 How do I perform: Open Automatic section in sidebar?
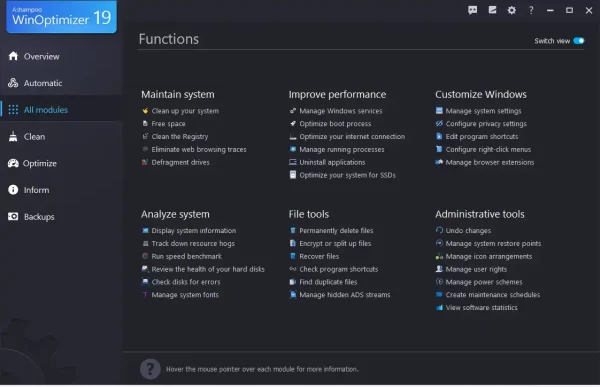coord(61,83)
